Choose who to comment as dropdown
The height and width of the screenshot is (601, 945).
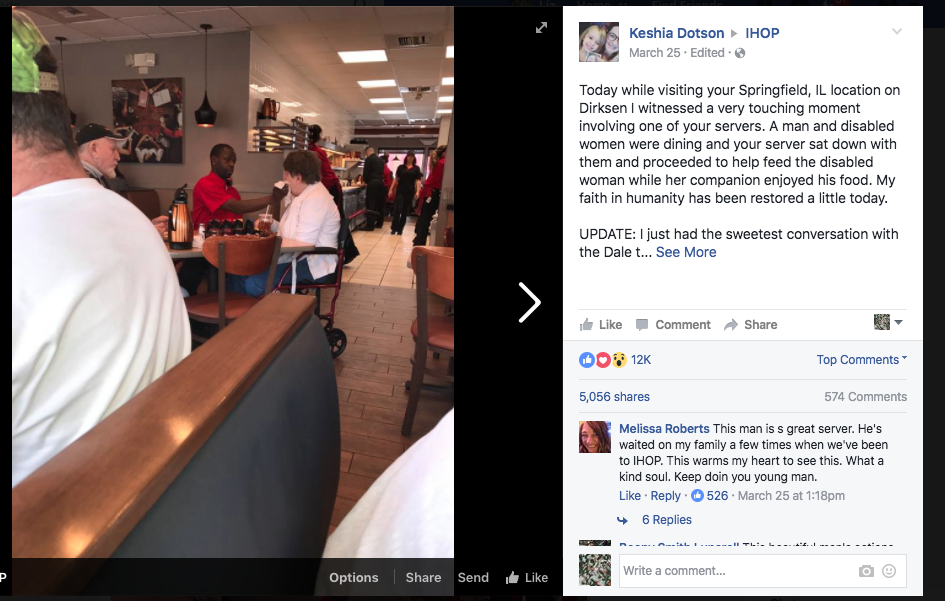(x=888, y=323)
